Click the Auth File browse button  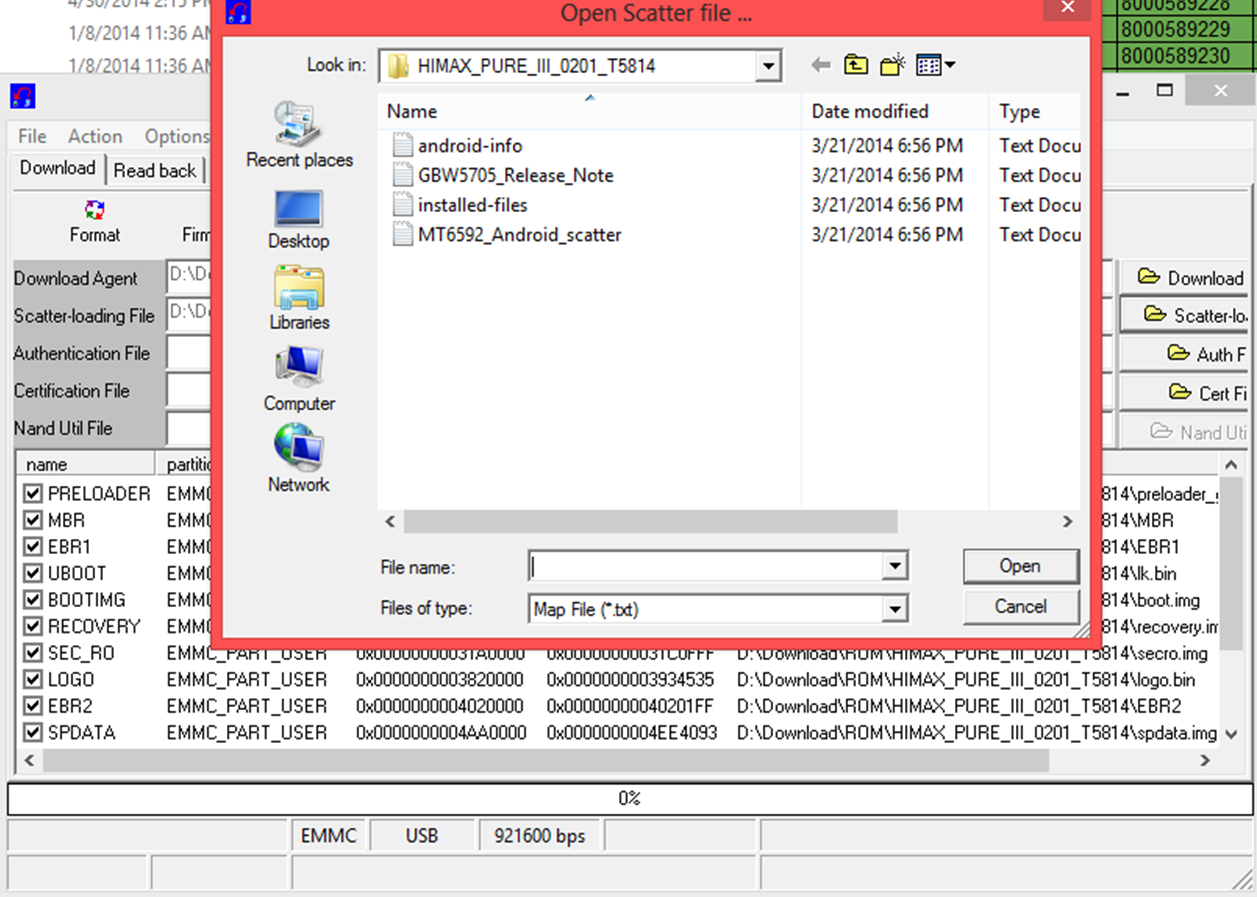point(1185,354)
